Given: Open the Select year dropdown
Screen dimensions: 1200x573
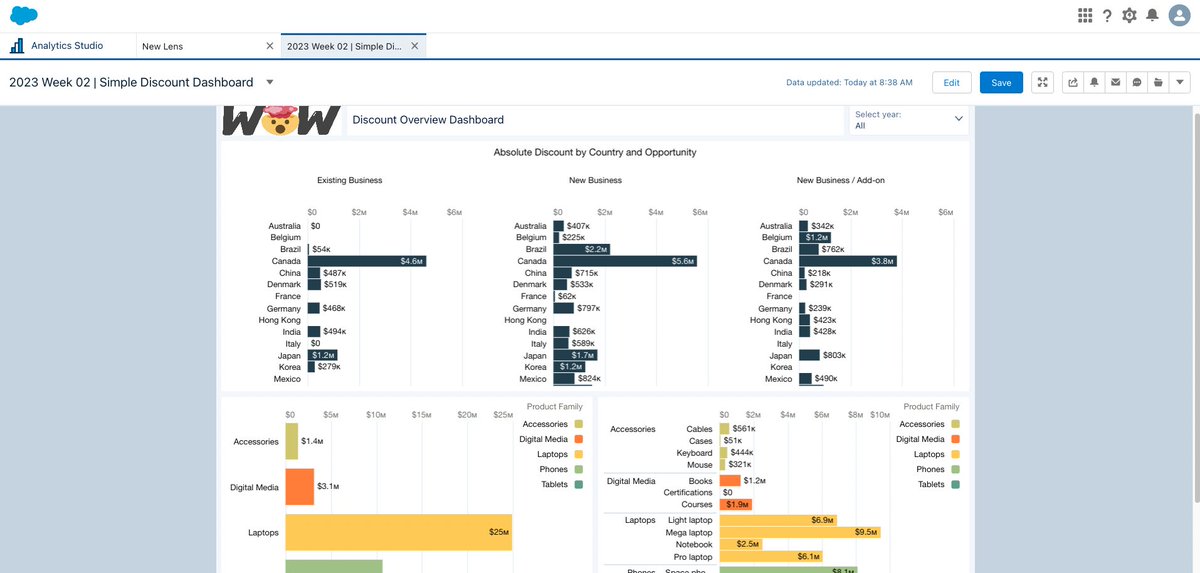Looking at the screenshot, I should point(909,120).
